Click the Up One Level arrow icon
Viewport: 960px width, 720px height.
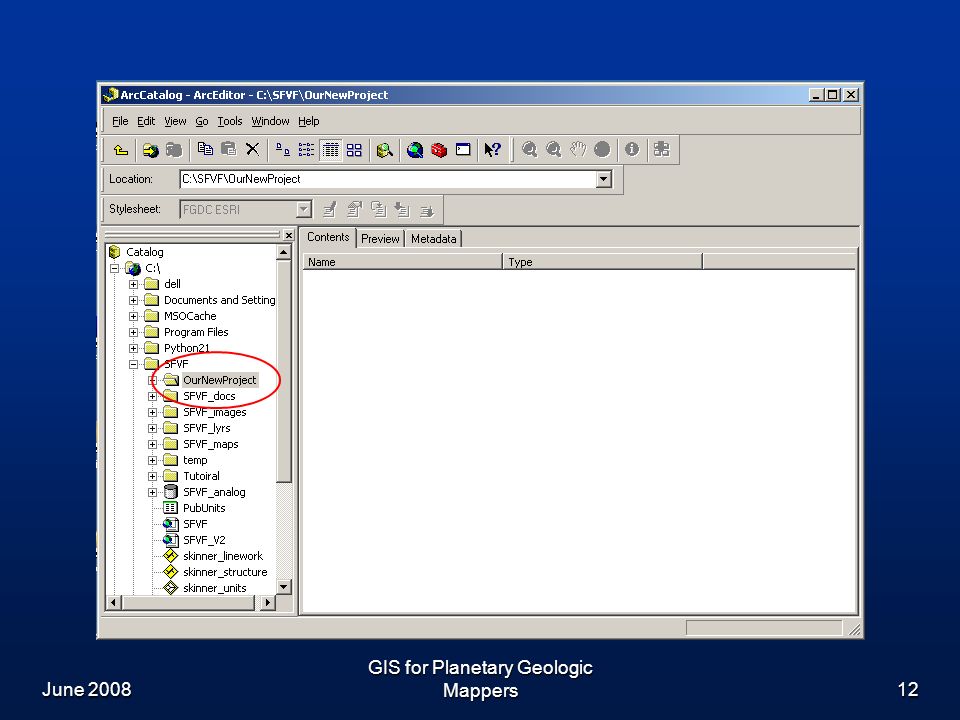click(121, 149)
